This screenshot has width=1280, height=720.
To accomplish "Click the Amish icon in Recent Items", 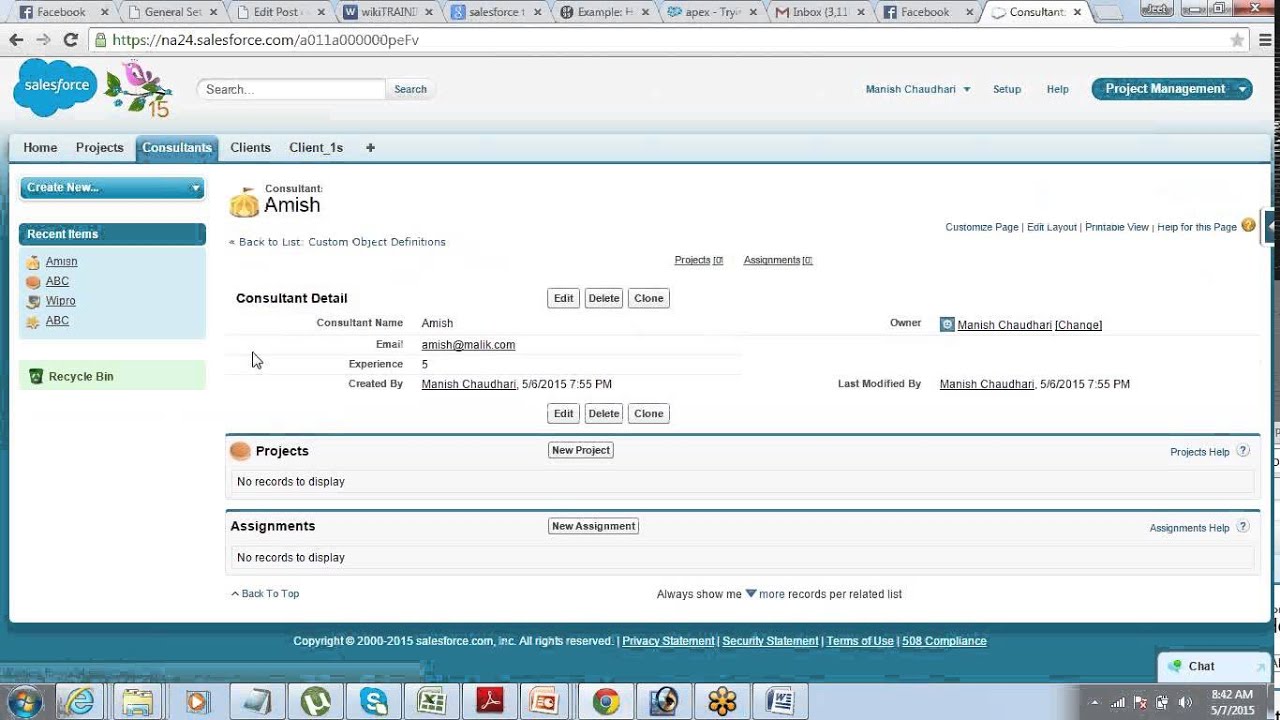I will [x=33, y=262].
